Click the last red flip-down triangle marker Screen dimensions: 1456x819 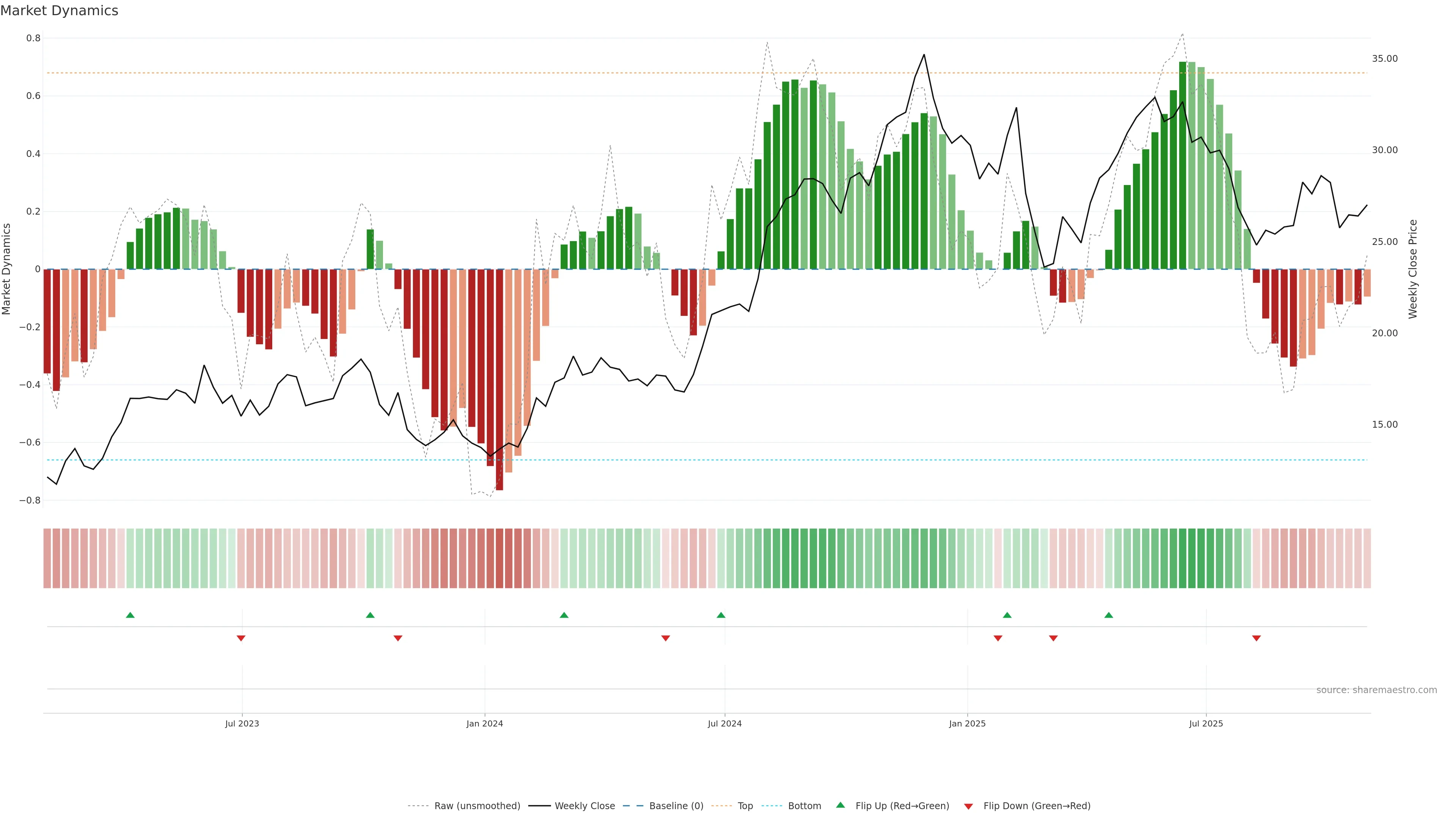pos(1257,638)
